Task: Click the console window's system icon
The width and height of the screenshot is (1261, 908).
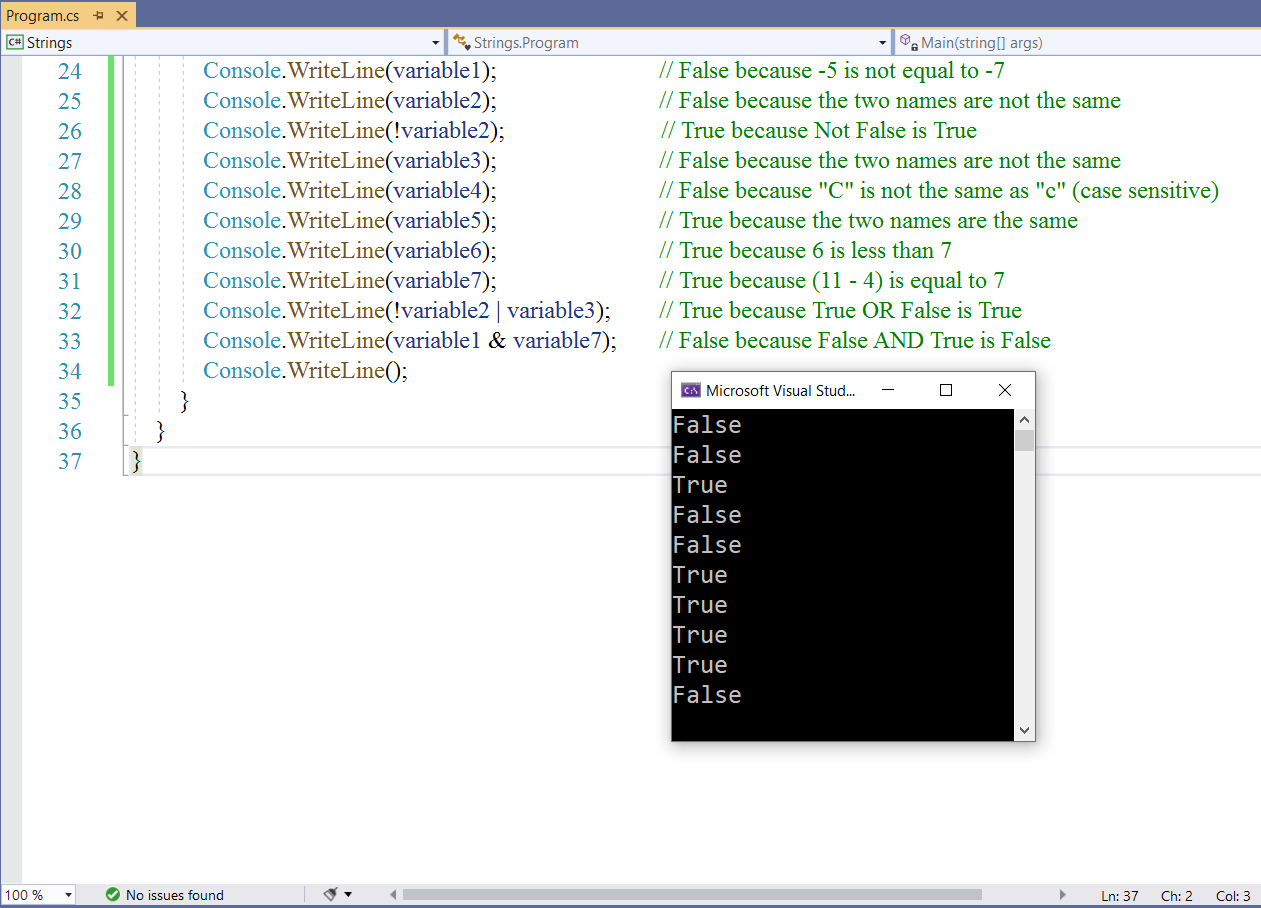Action: coord(690,390)
